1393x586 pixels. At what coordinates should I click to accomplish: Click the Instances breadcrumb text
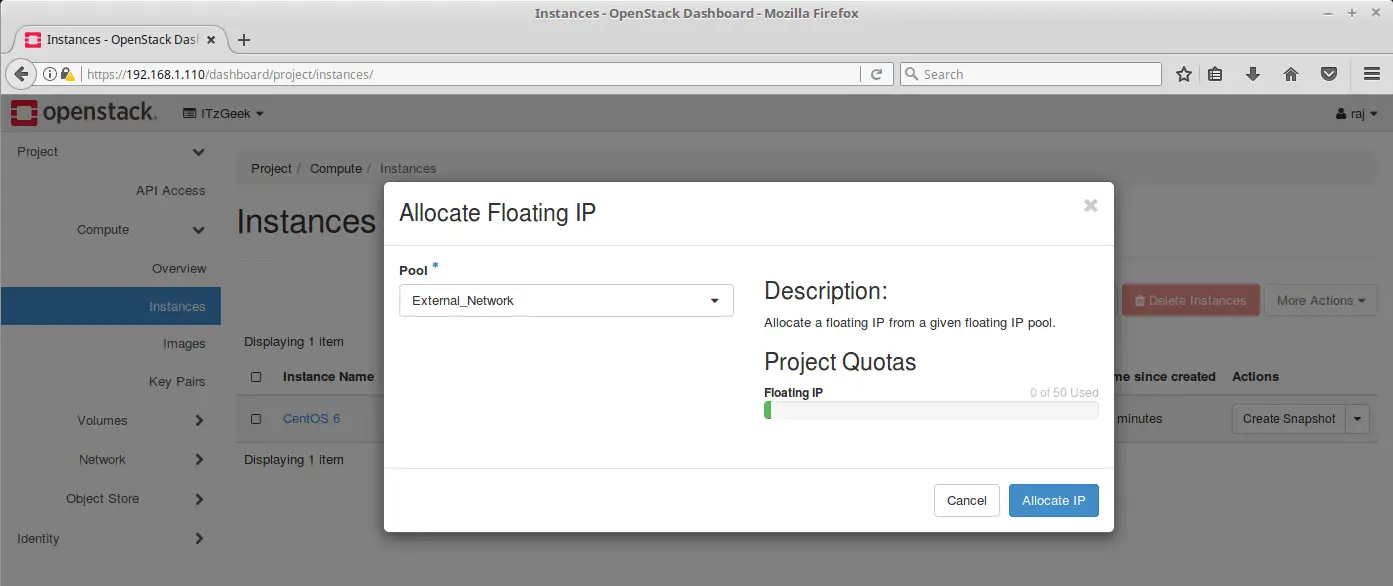[x=408, y=169]
